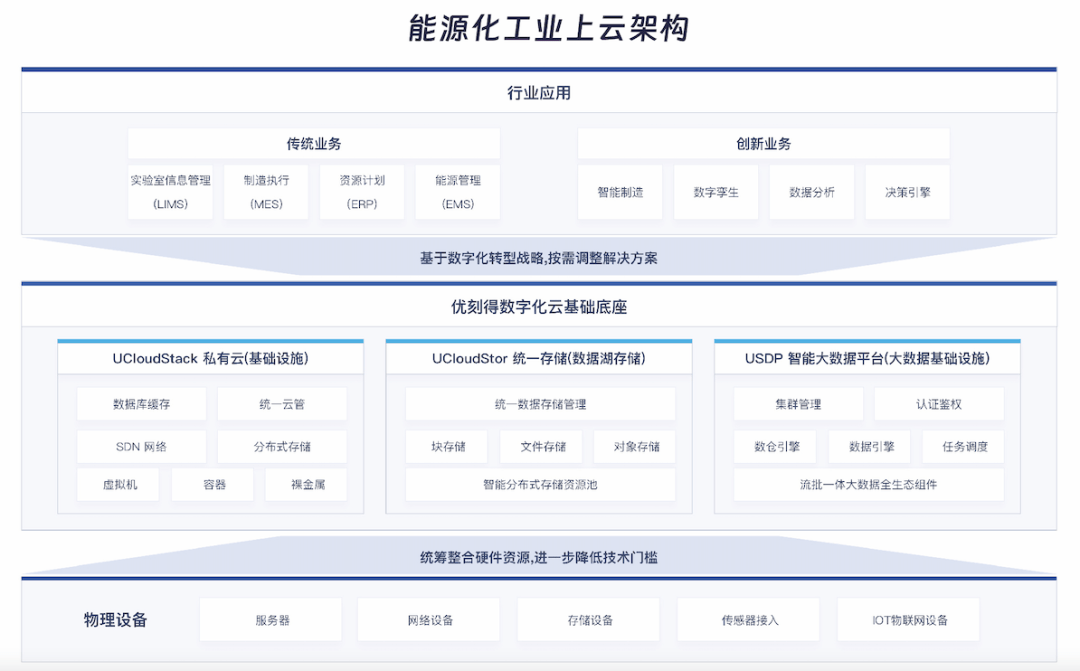
Task: Select the 资源计划 (ERP) box
Action: coord(362,192)
